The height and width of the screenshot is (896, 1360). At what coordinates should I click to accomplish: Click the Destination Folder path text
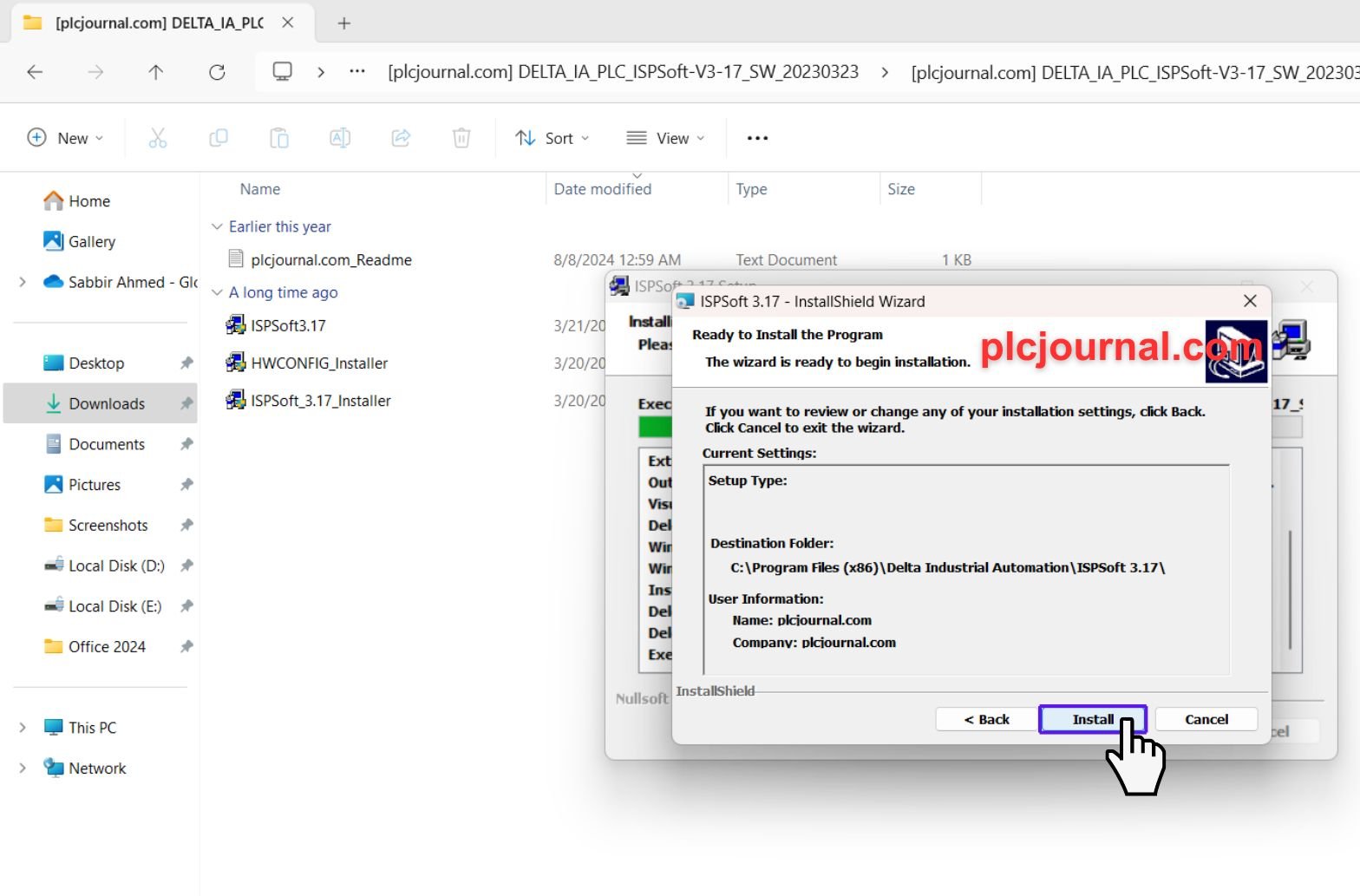point(947,567)
